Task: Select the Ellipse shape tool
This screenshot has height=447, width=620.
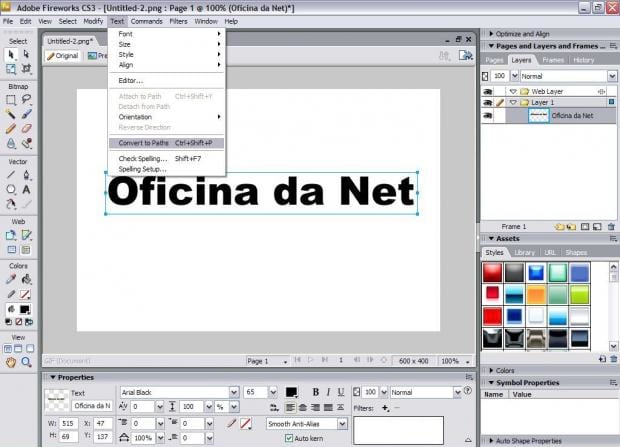Action: click(11, 189)
